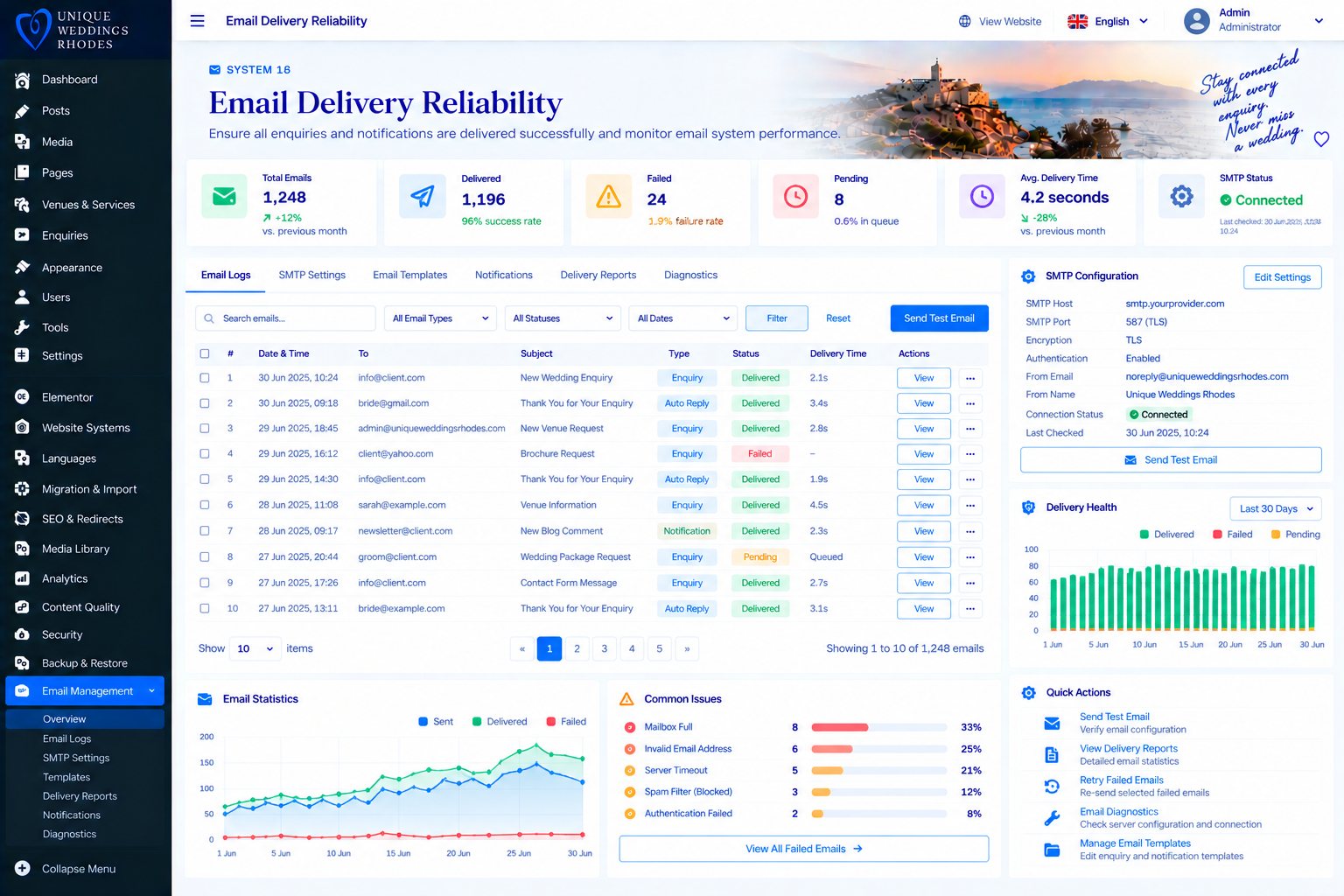The image size is (1344, 896).
Task: Open Dashboard from the sidebar icon
Action: point(23,80)
